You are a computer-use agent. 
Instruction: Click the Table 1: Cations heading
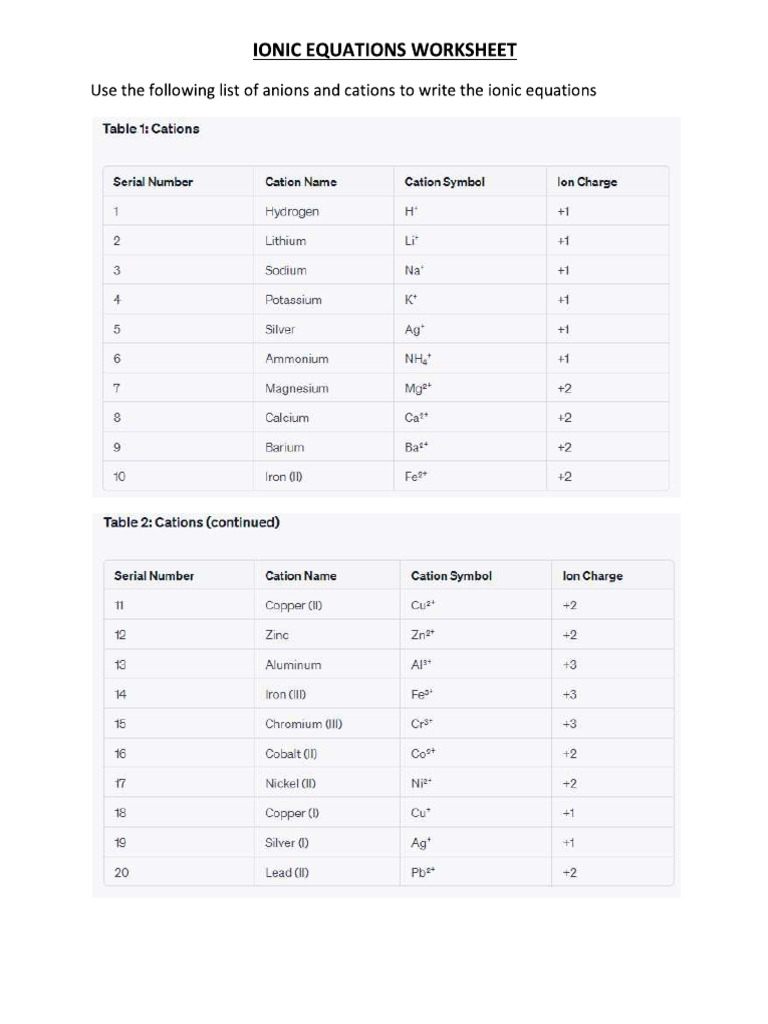pyautogui.click(x=151, y=129)
